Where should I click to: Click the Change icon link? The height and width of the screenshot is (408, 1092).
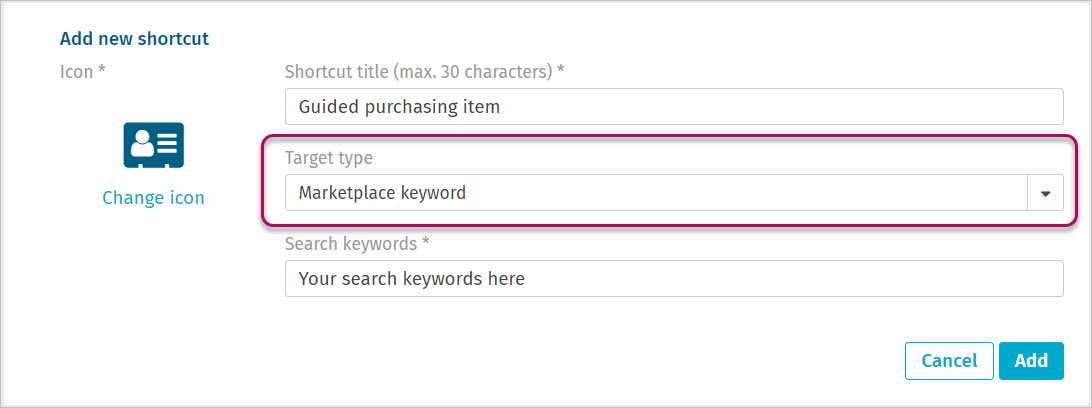click(x=153, y=198)
